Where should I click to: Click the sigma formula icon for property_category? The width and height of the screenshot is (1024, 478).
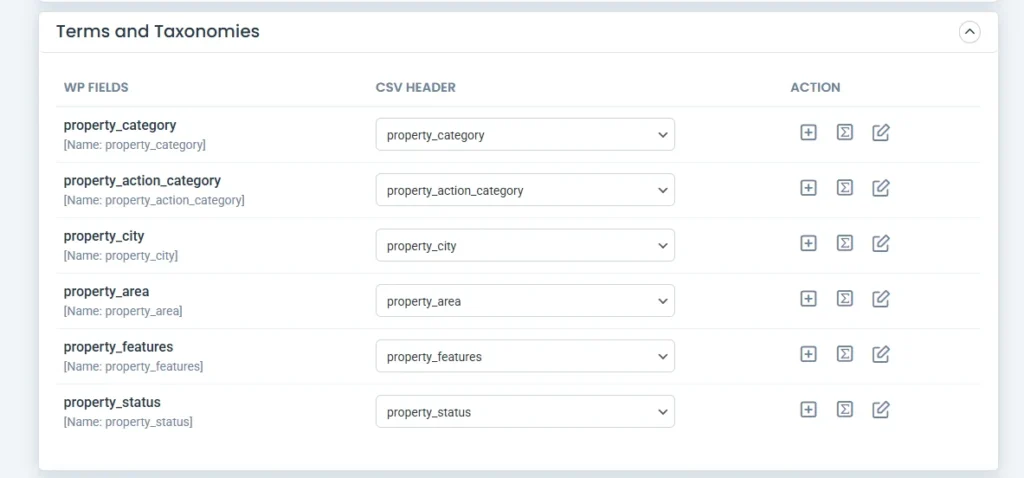[845, 132]
